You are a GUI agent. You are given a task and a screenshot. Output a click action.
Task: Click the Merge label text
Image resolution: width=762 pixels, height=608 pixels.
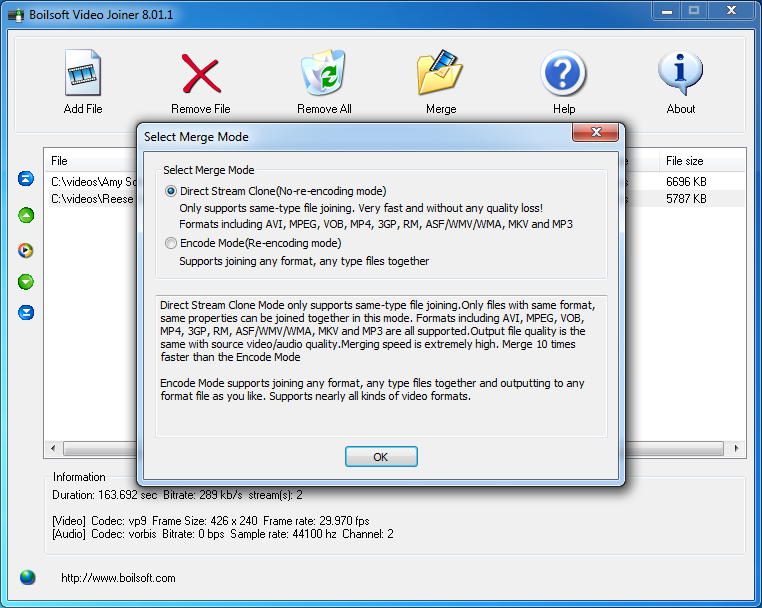tap(441, 109)
